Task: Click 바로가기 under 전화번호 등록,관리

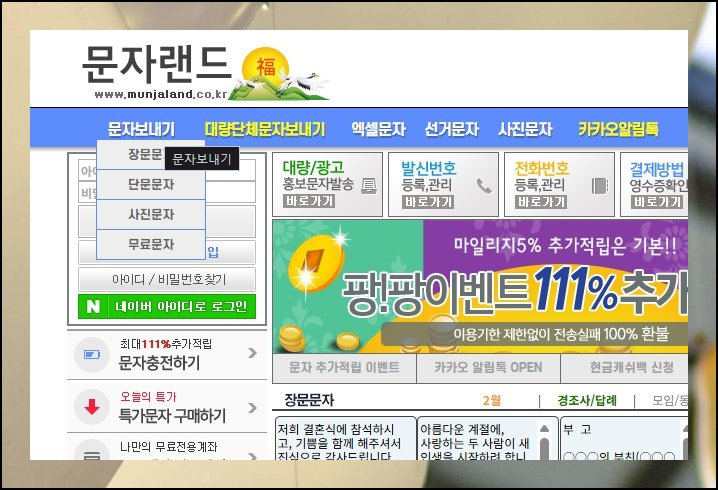Action: click(541, 202)
